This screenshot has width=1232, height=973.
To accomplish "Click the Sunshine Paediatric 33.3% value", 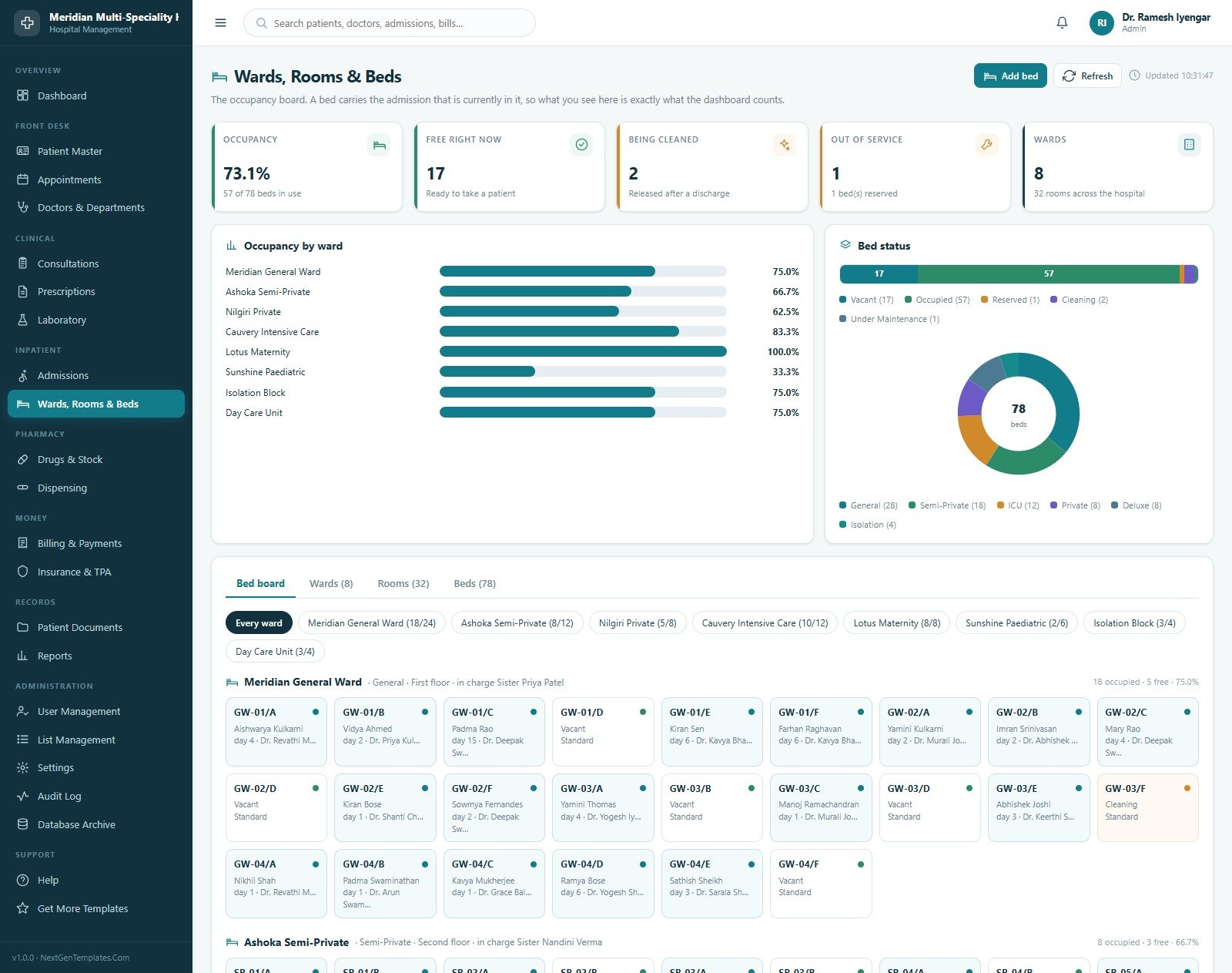I will point(785,372).
